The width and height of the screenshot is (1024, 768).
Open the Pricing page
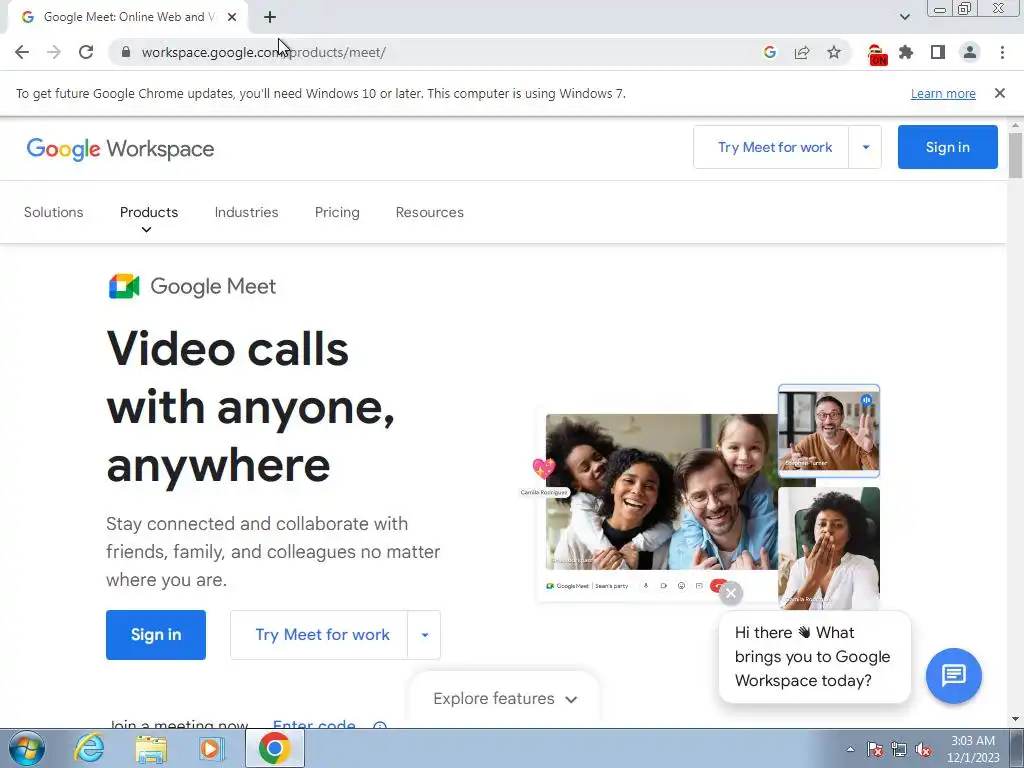pyautogui.click(x=337, y=212)
